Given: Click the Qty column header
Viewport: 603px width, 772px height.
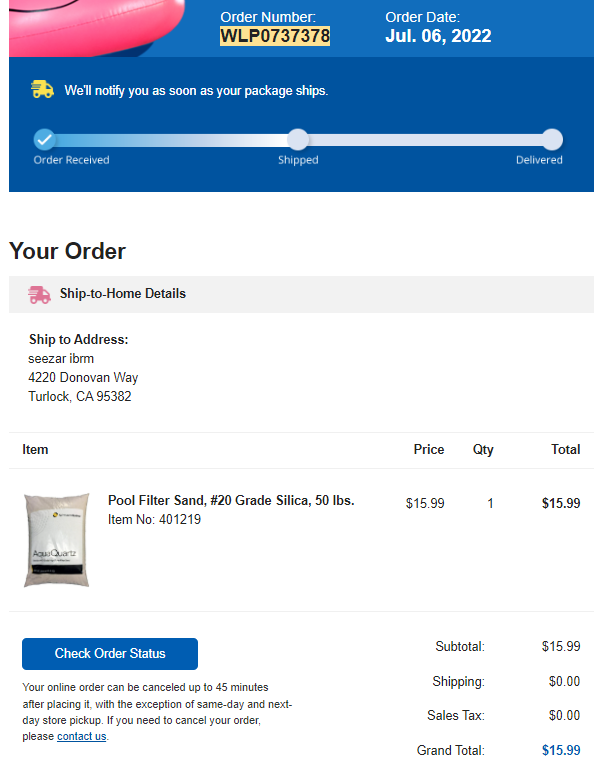Looking at the screenshot, I should [x=483, y=450].
